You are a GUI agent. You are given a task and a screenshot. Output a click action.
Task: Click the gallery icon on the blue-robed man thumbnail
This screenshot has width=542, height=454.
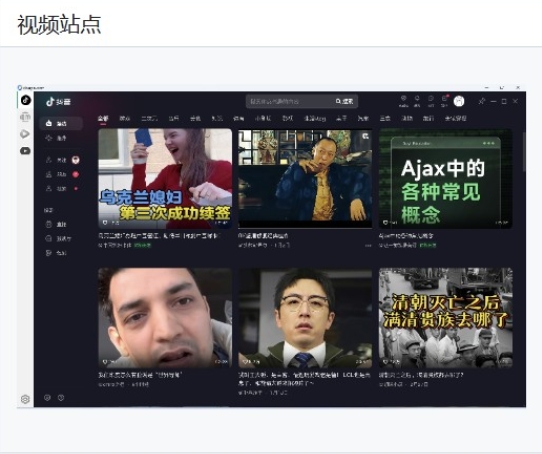pyautogui.click(x=365, y=136)
